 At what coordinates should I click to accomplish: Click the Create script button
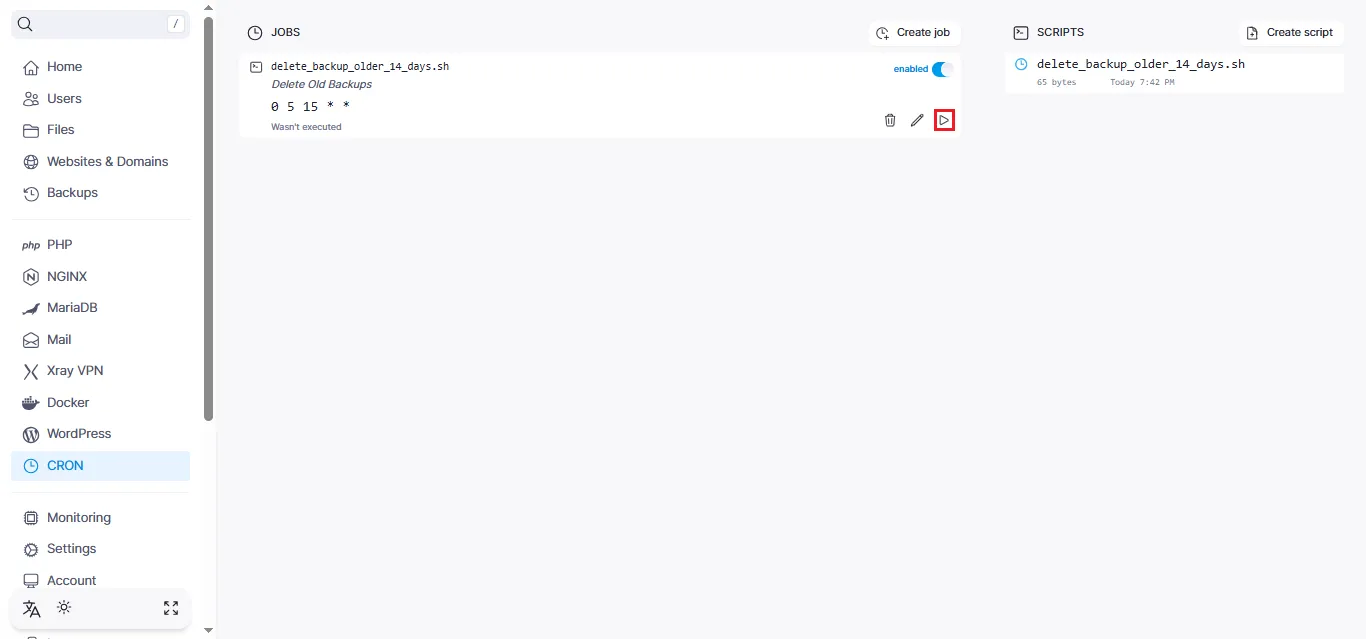point(1290,33)
